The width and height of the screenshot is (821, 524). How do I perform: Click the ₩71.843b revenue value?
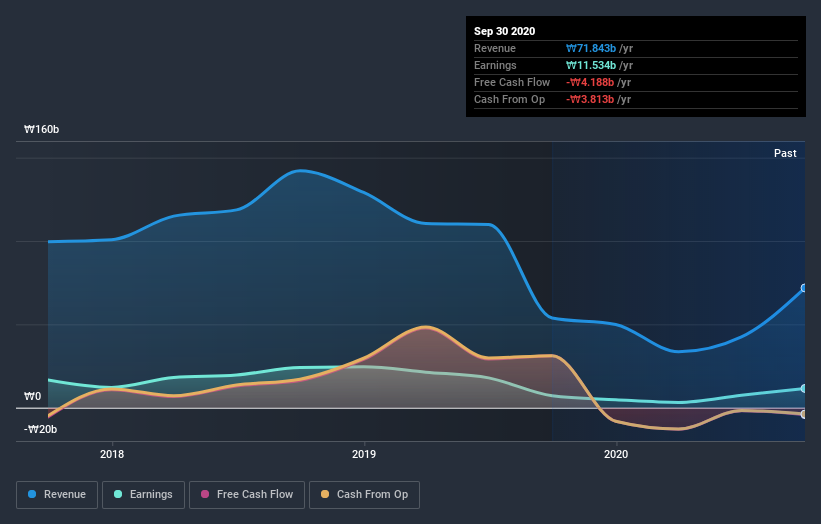click(x=591, y=48)
